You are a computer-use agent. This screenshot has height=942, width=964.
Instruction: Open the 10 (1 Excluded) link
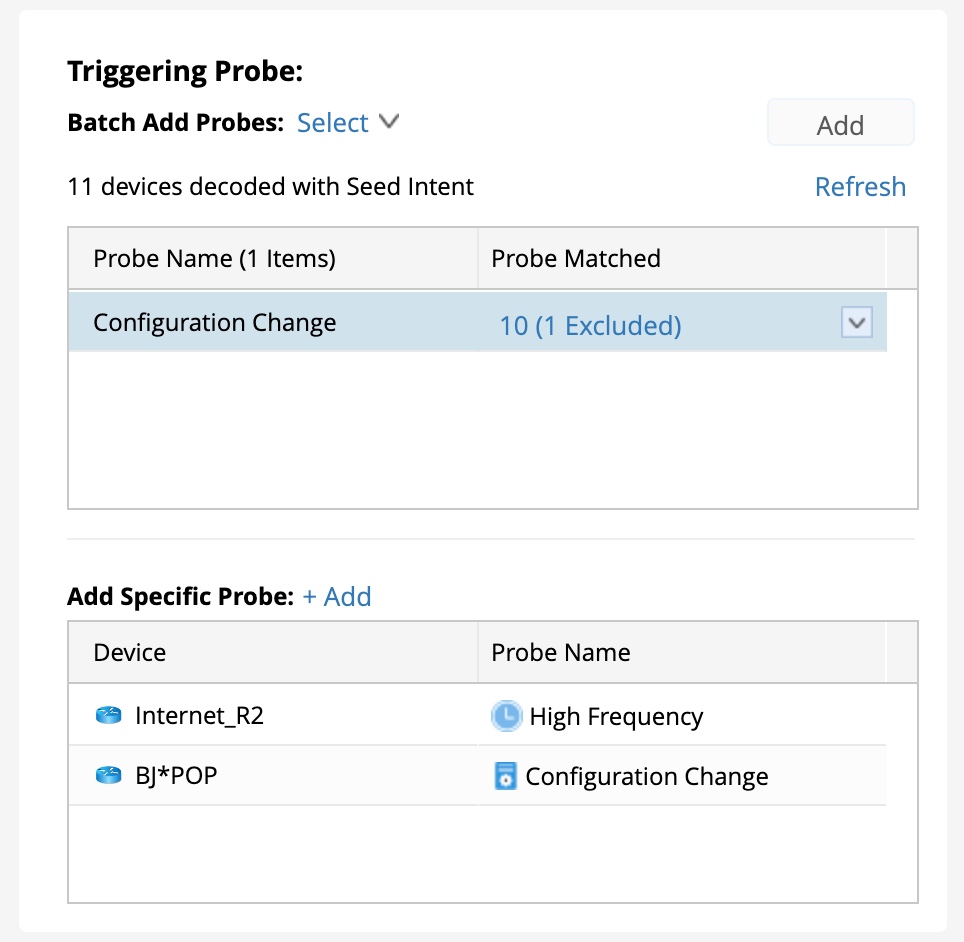590,325
